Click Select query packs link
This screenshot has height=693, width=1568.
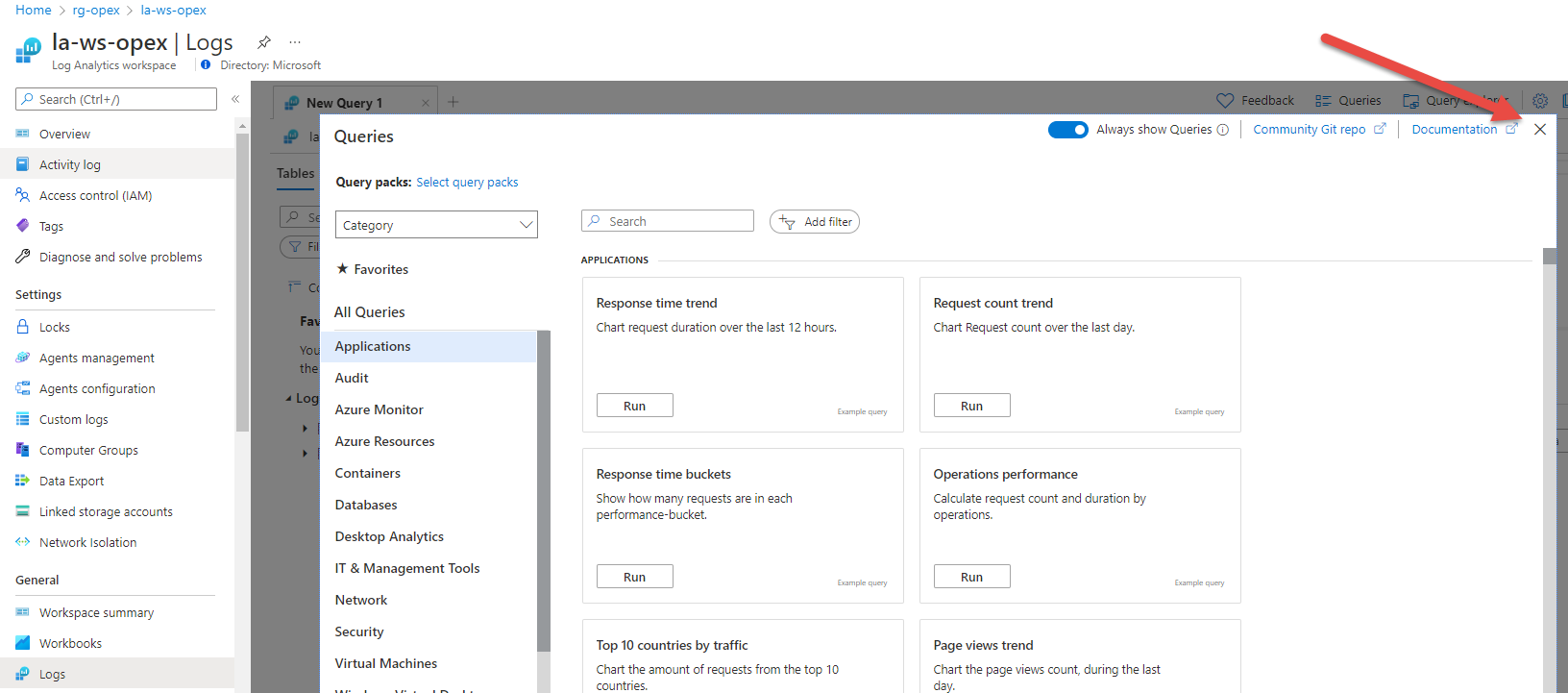[467, 182]
